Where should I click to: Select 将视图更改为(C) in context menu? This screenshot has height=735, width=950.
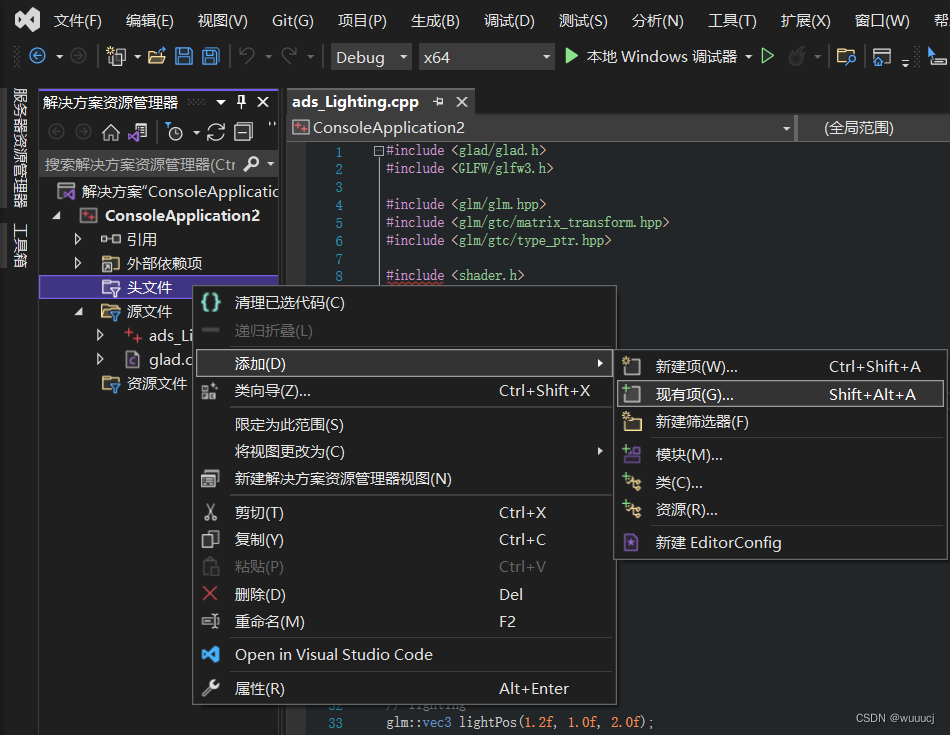(x=404, y=451)
